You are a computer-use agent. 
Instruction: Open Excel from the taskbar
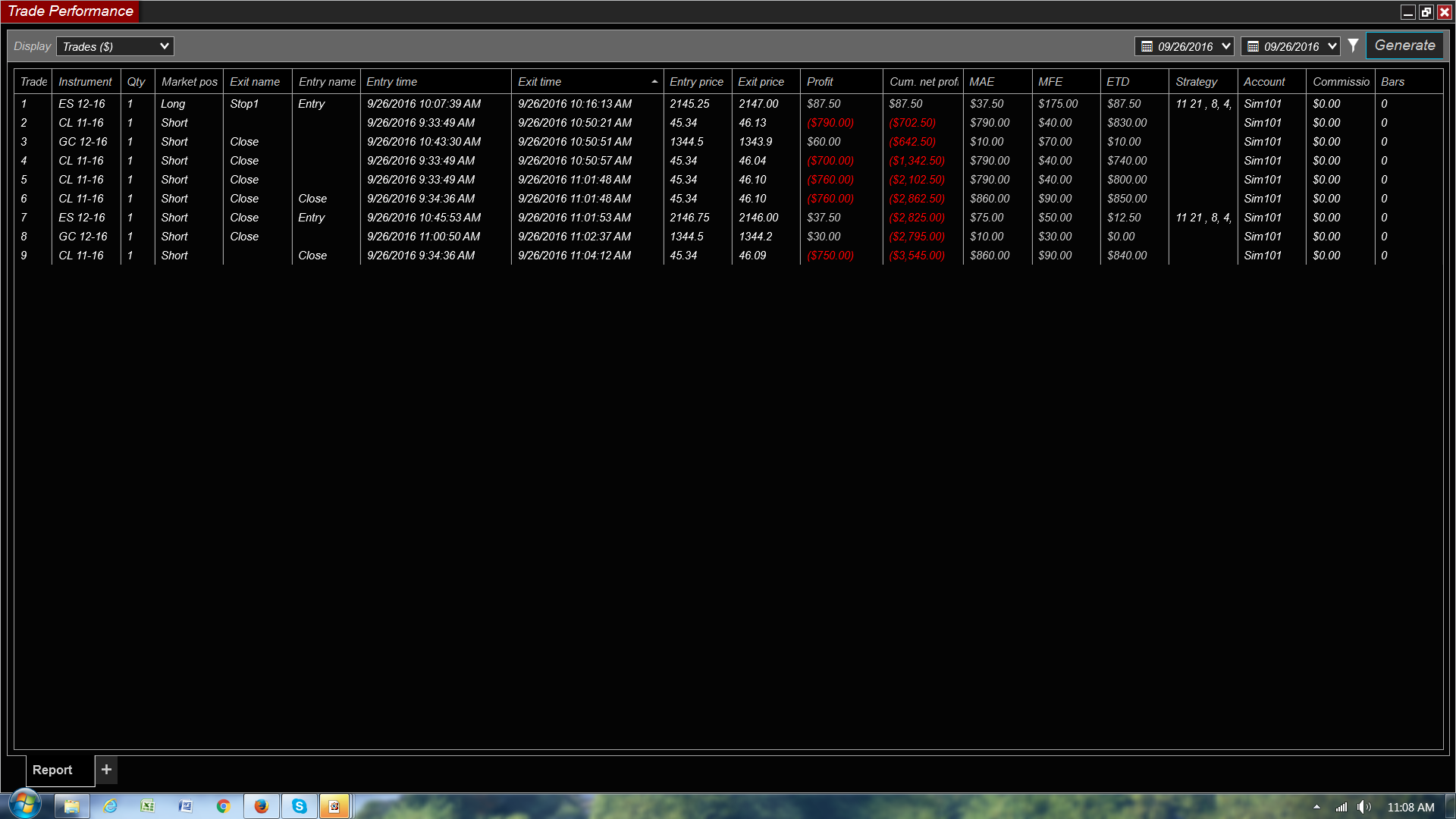(x=147, y=806)
